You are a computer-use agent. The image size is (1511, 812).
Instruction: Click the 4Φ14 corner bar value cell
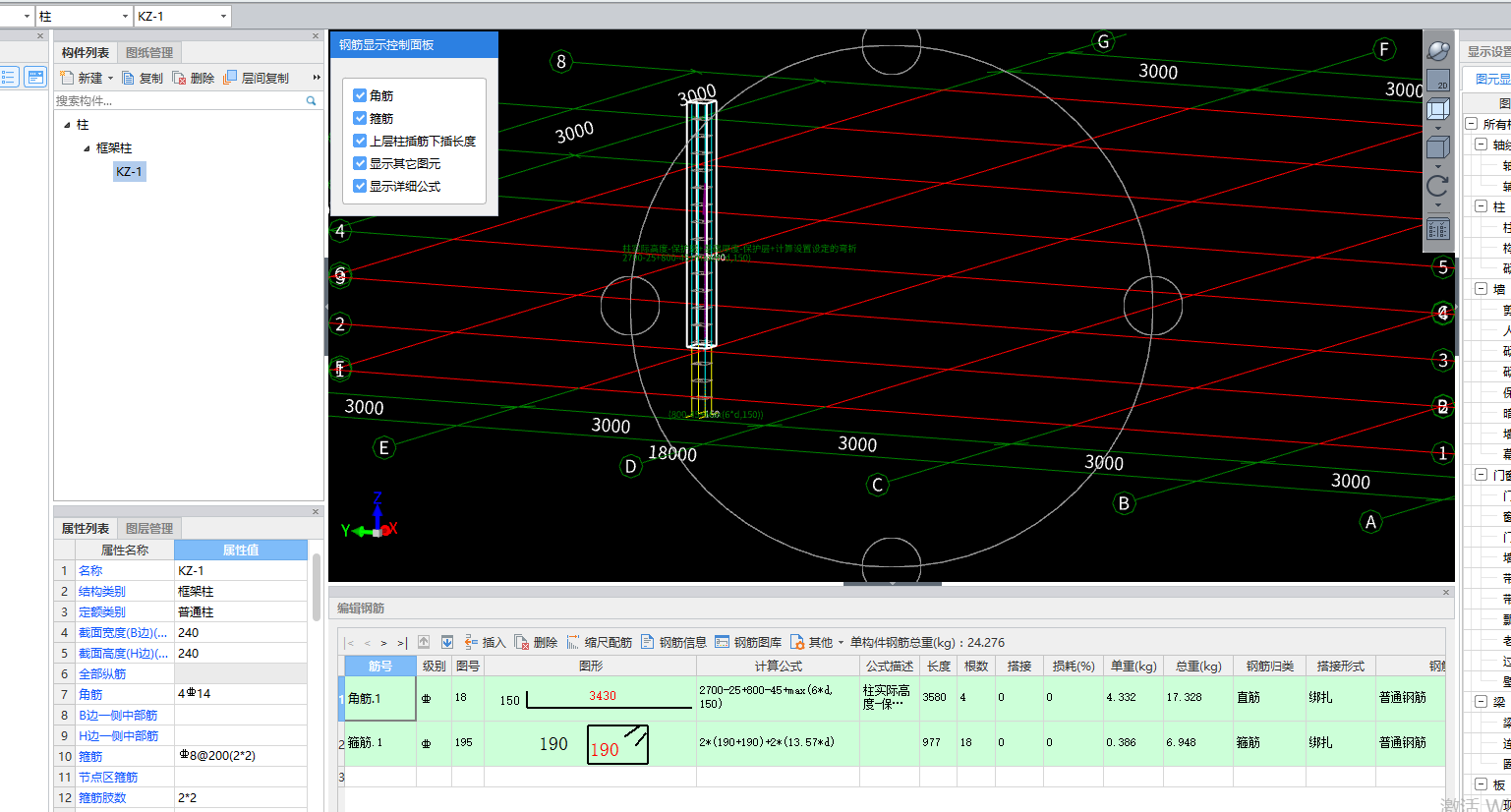241,694
